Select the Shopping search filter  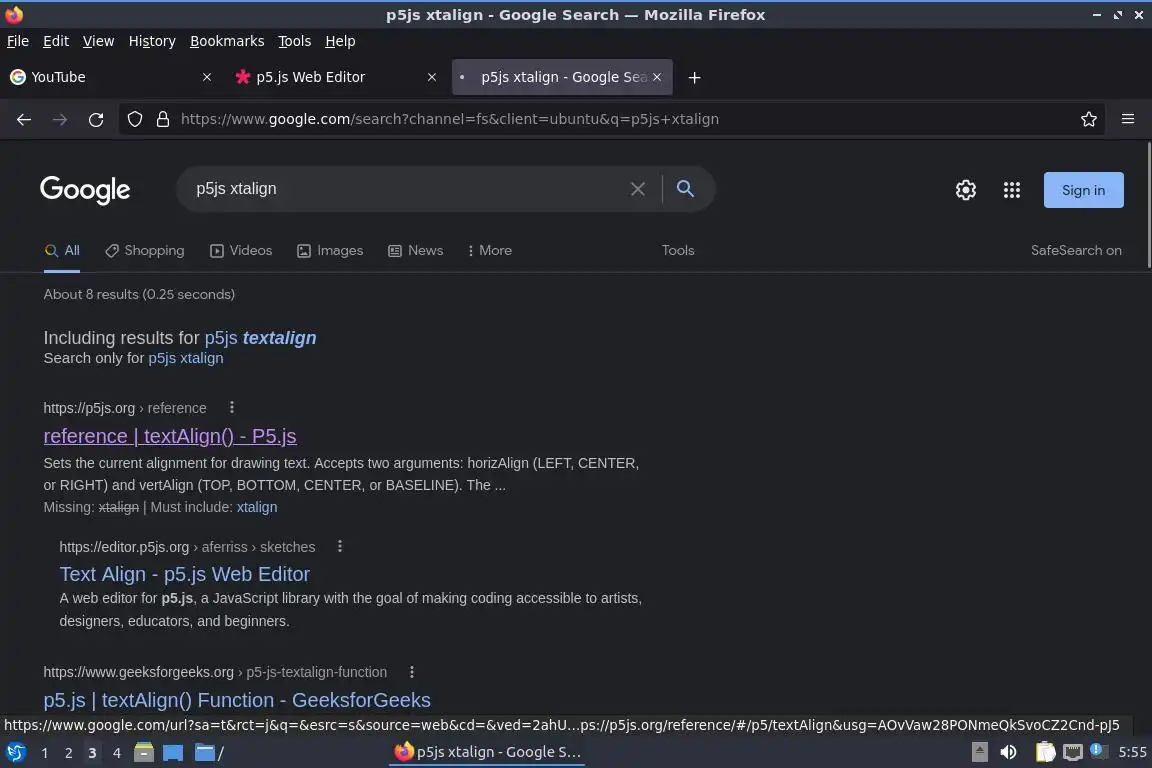pyautogui.click(x=145, y=251)
